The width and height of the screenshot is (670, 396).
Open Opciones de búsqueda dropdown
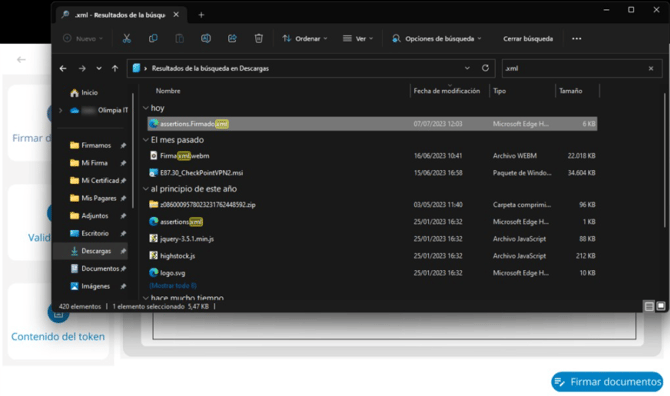point(437,38)
